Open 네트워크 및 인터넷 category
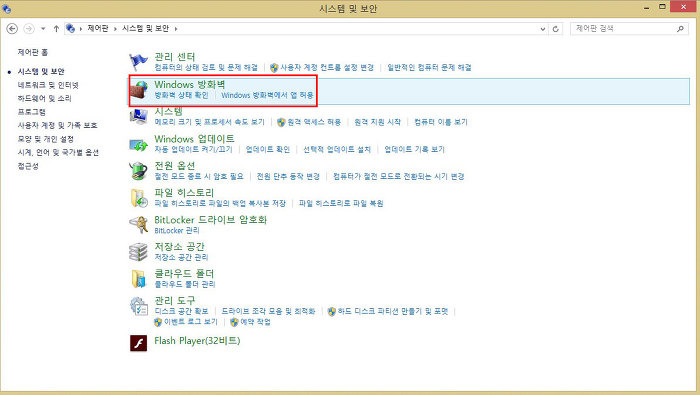 point(48,85)
